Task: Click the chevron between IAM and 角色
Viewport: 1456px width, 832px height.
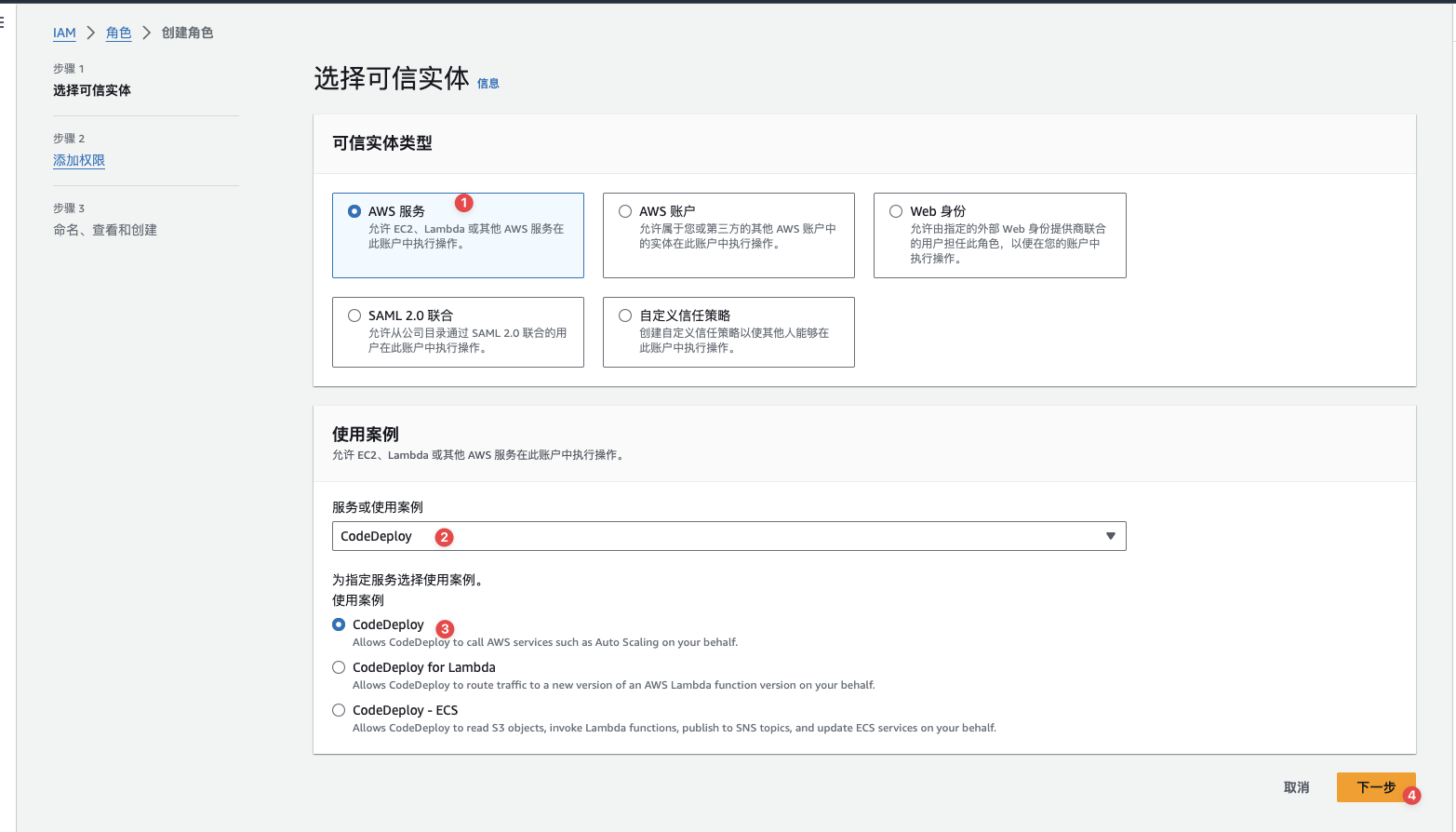Action: (90, 33)
